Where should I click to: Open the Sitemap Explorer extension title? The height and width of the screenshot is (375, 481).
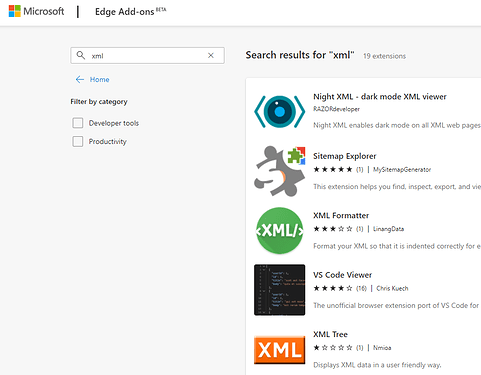pos(344,156)
